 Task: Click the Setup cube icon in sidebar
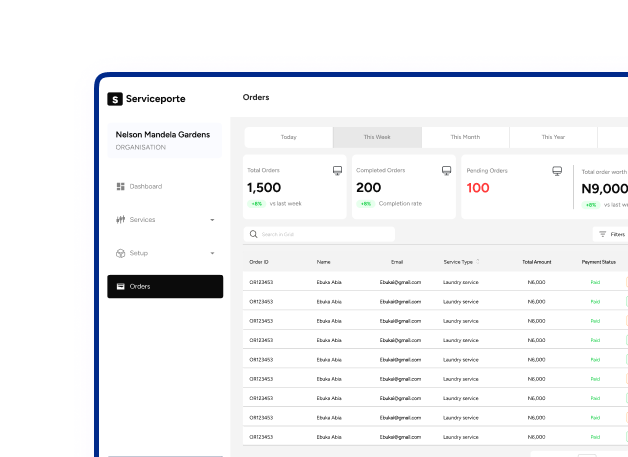point(120,253)
